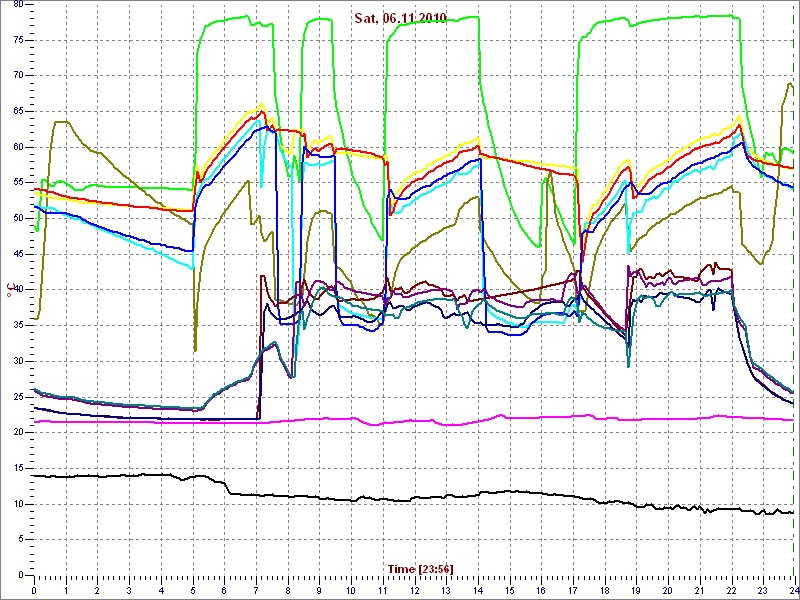Screen dimensions: 800x600
Task: Pick hour 9 label on time axis
Action: pyautogui.click(x=319, y=589)
